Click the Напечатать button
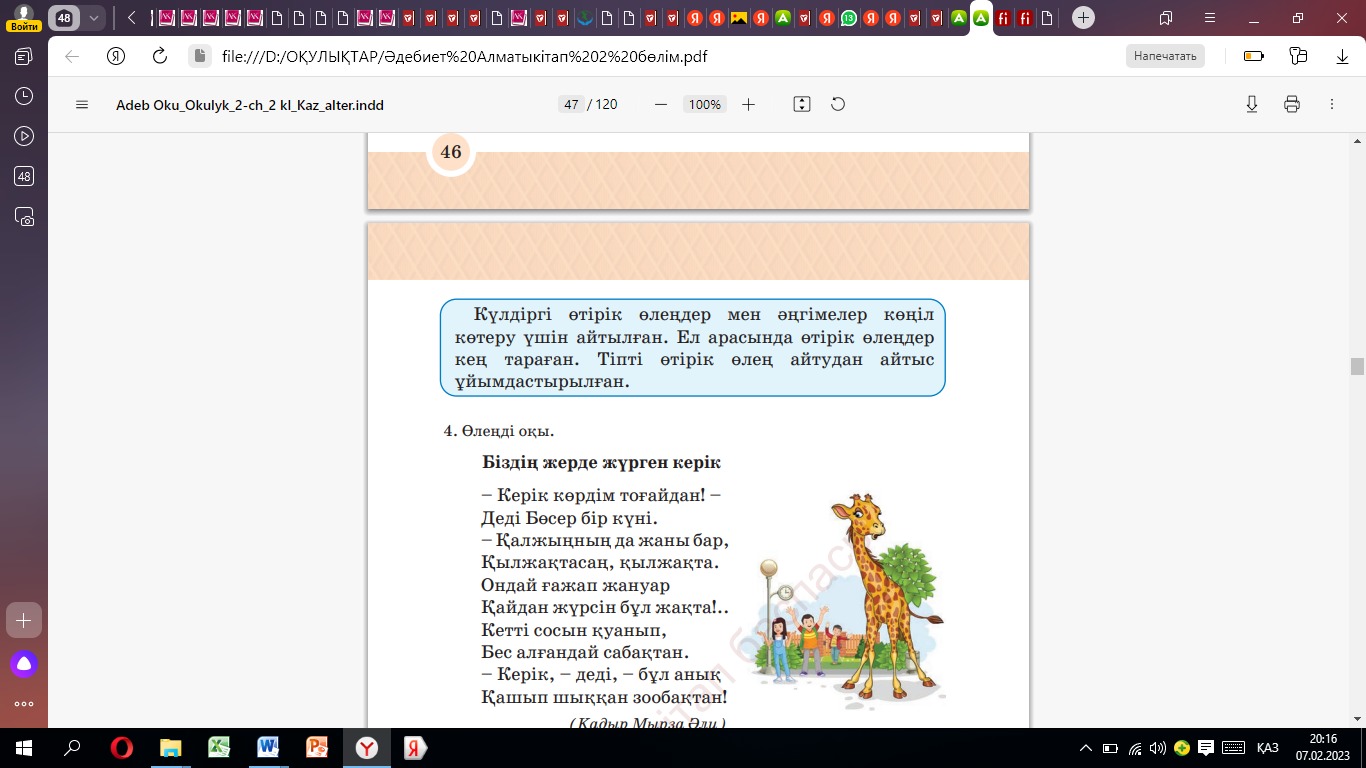 click(1165, 56)
